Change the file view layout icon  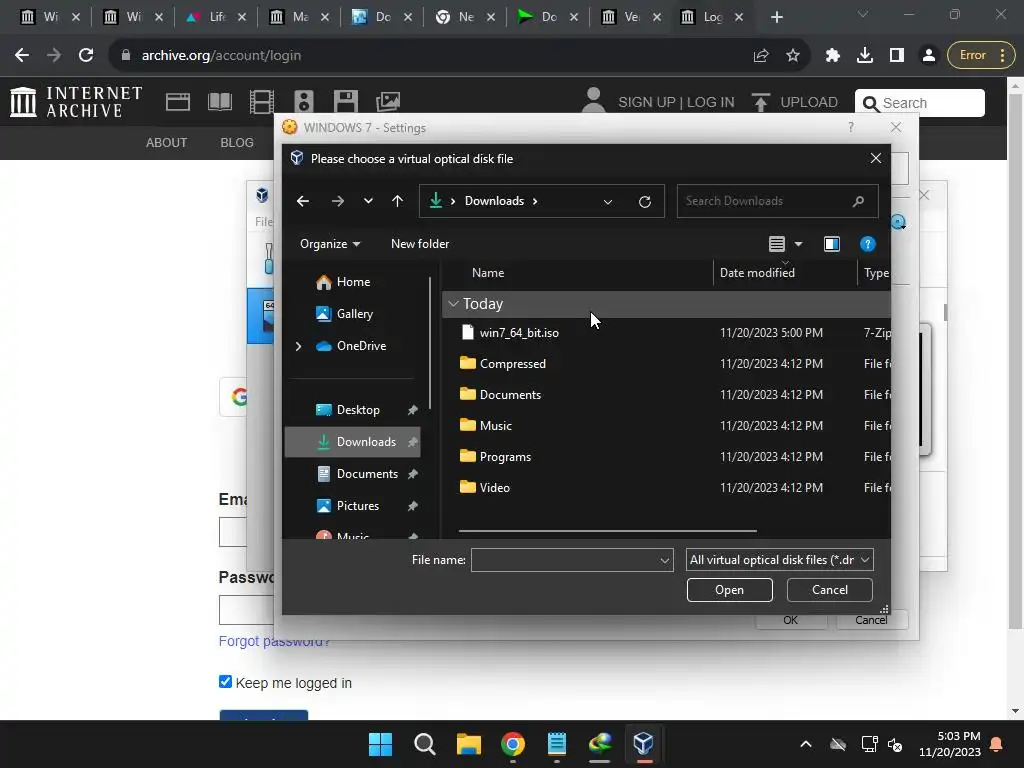[x=776, y=244]
